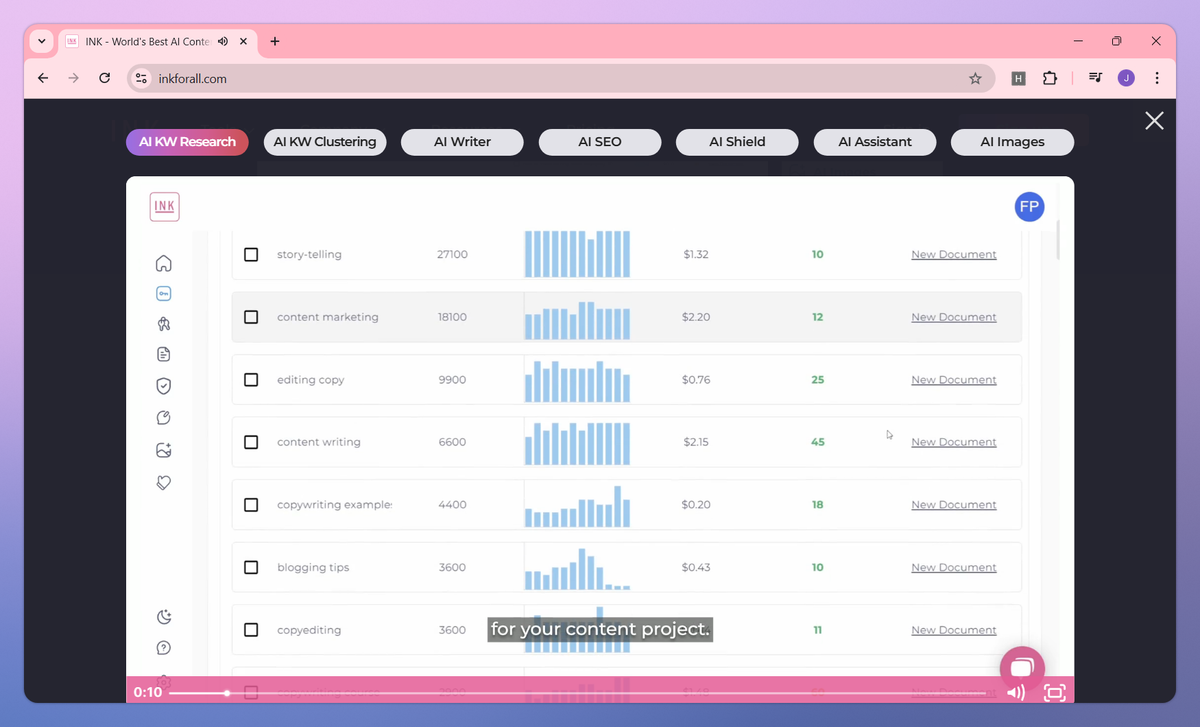Check the copyediting keyword checkbox
The image size is (1200, 727).
pyautogui.click(x=251, y=630)
